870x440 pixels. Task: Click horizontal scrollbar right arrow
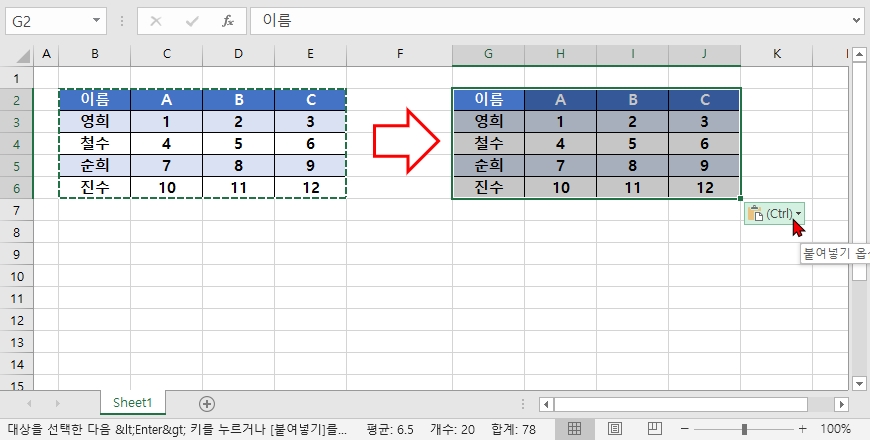(842, 404)
